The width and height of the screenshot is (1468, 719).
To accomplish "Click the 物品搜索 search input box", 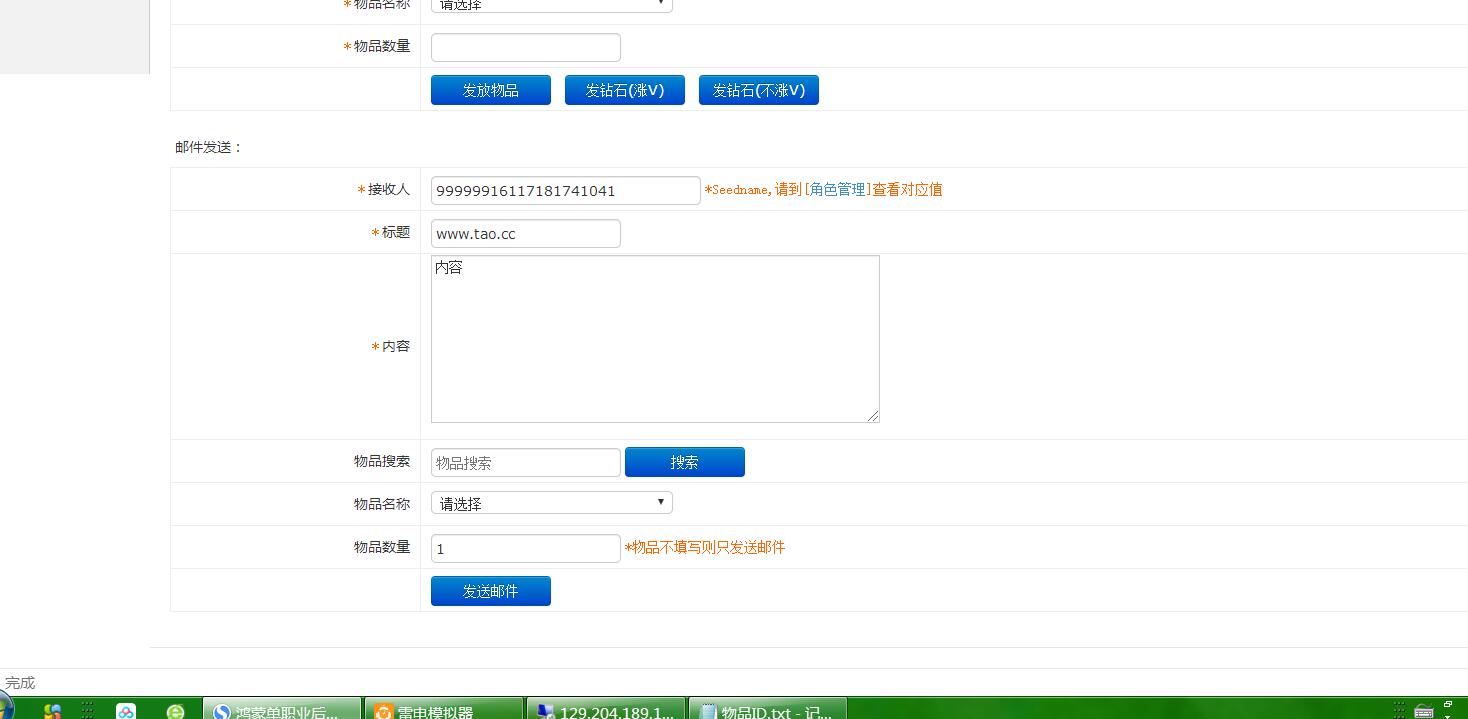I will click(525, 463).
